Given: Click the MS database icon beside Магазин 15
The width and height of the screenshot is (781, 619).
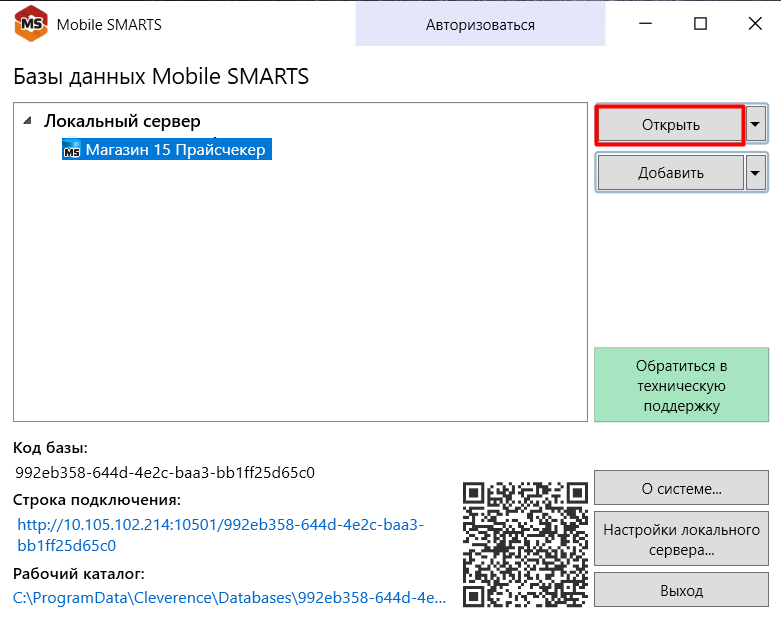Looking at the screenshot, I should 72,149.
